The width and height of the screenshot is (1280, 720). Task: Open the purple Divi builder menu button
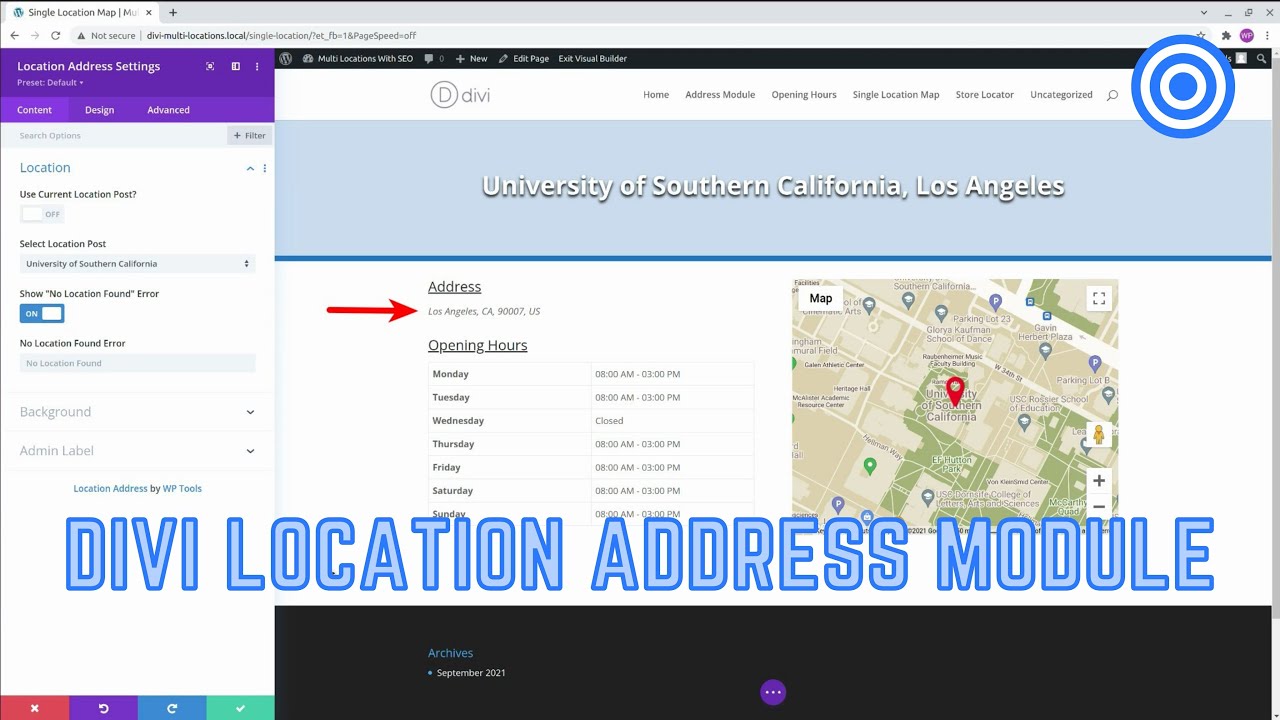(x=773, y=692)
